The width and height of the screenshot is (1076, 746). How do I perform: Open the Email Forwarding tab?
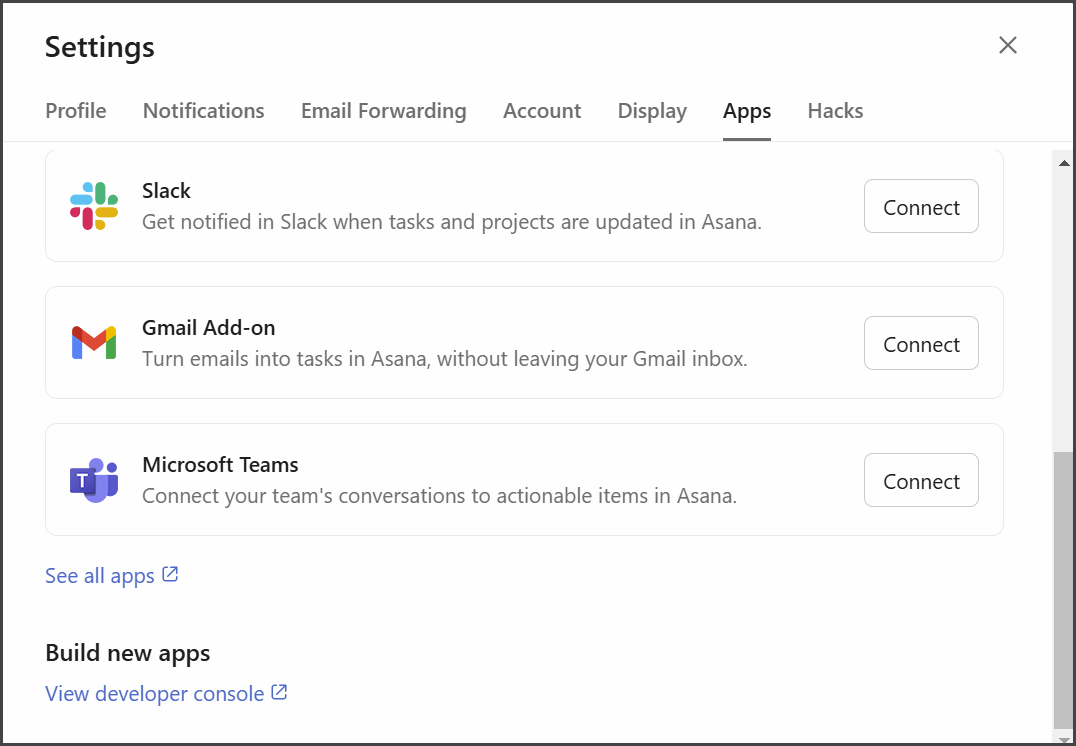[384, 111]
